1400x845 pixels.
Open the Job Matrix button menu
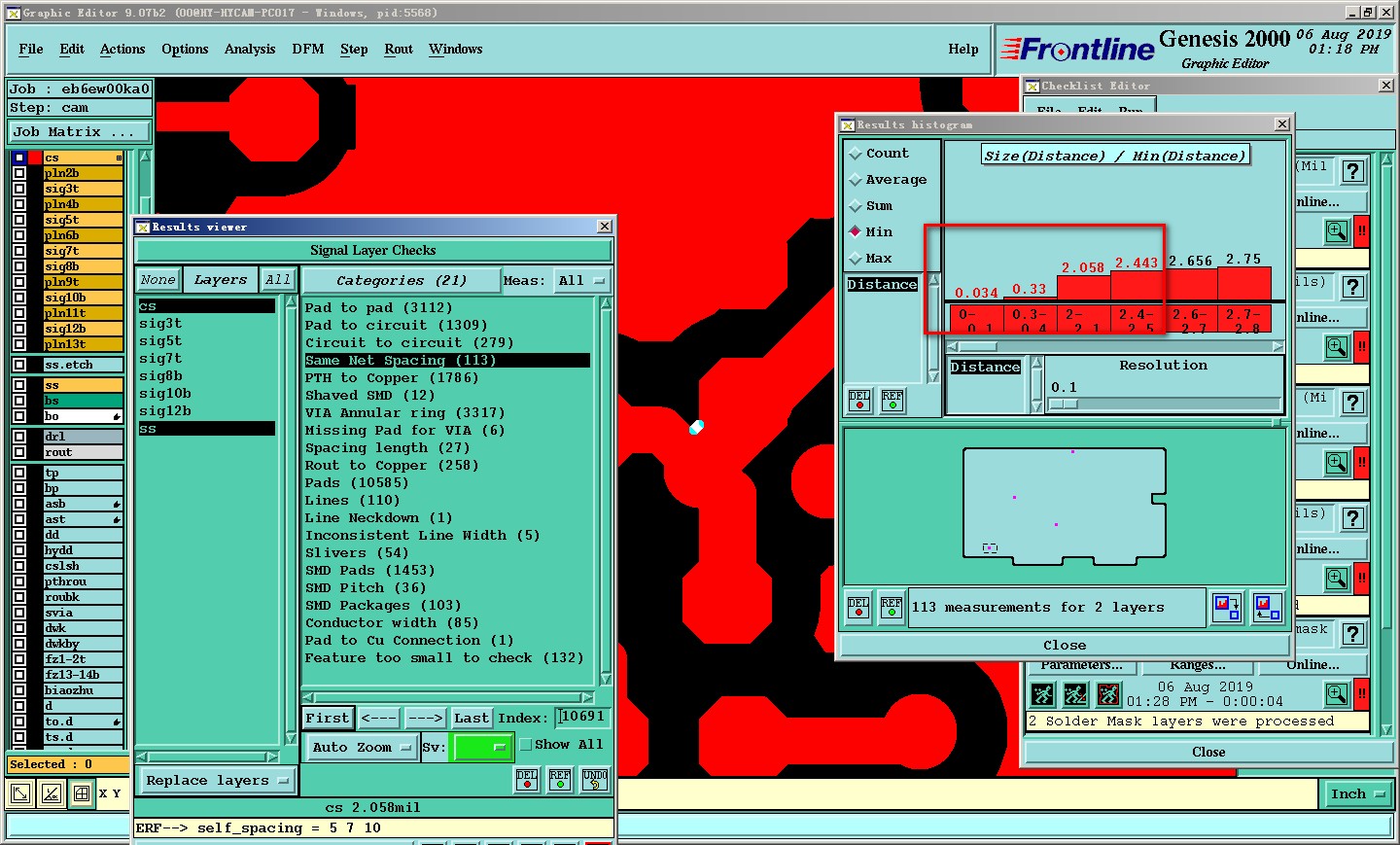tap(80, 132)
